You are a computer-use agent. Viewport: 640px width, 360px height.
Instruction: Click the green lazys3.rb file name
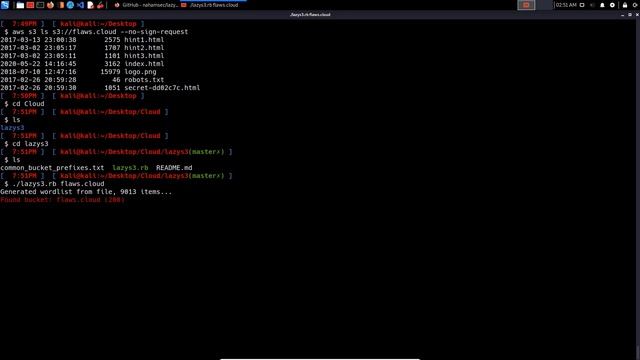[x=130, y=168]
